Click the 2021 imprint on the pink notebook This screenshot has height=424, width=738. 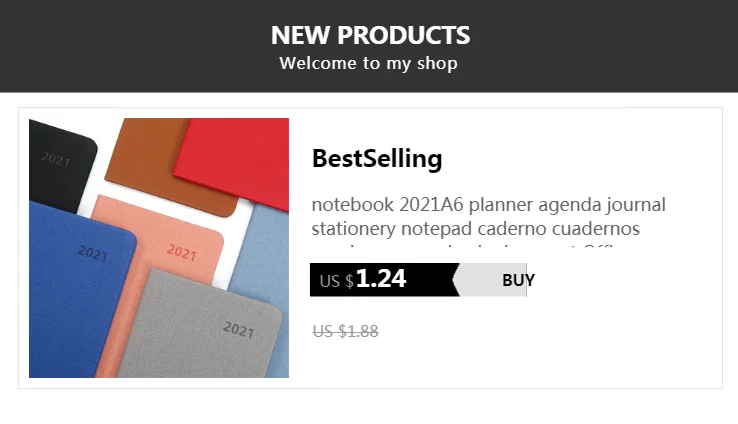(x=181, y=252)
